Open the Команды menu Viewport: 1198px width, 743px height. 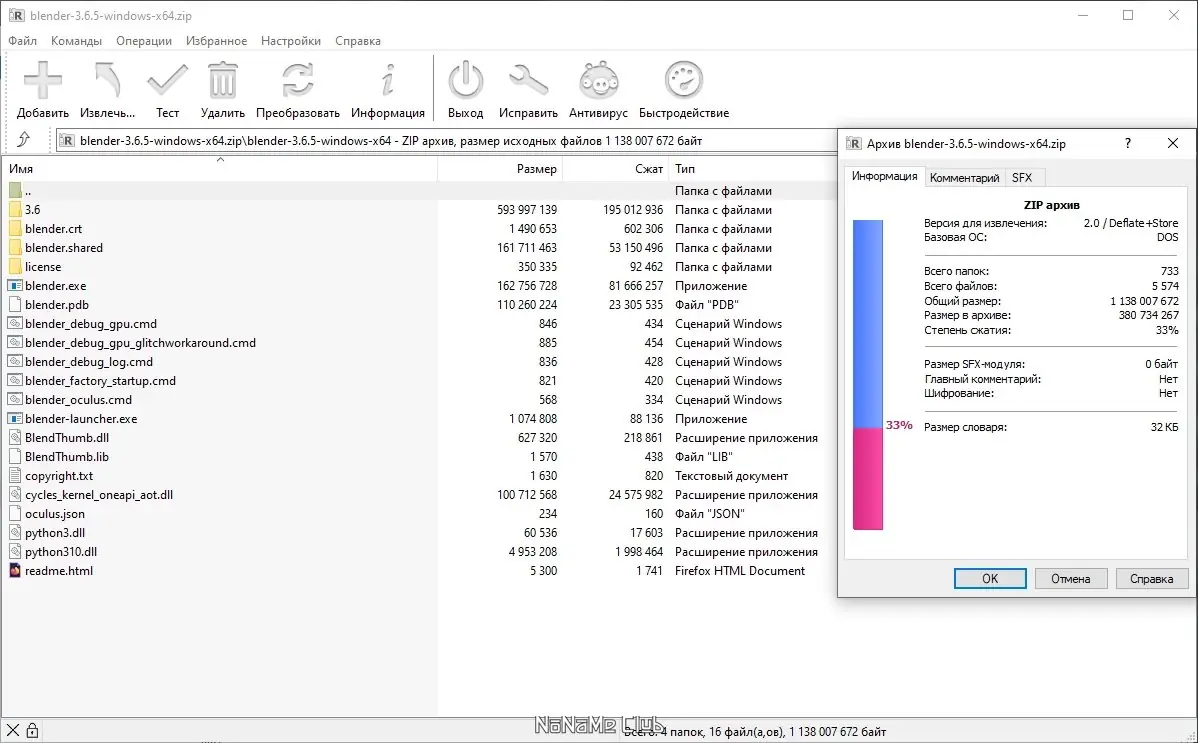tap(76, 41)
